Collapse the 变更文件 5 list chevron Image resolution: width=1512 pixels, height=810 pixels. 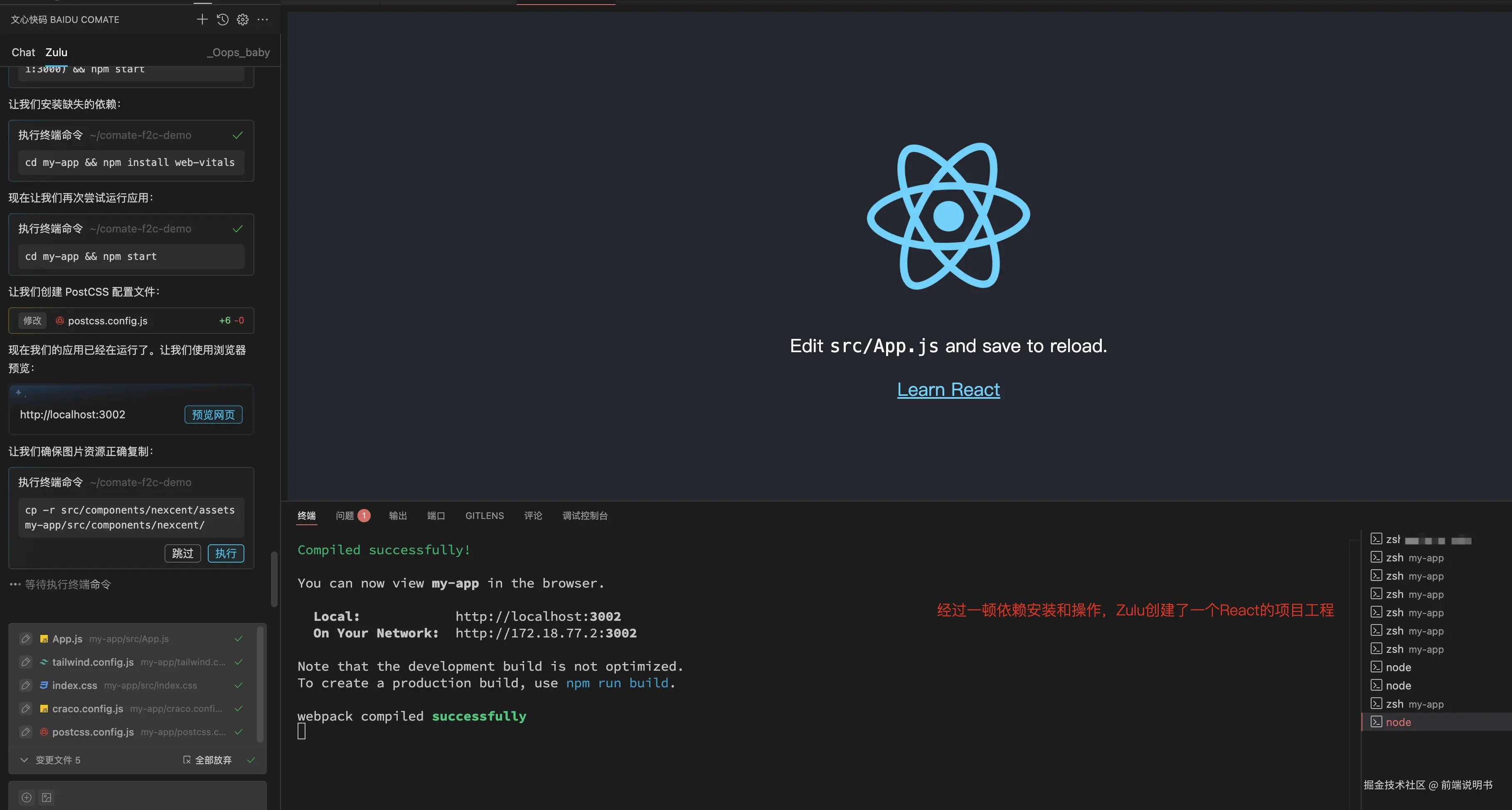tap(24, 760)
